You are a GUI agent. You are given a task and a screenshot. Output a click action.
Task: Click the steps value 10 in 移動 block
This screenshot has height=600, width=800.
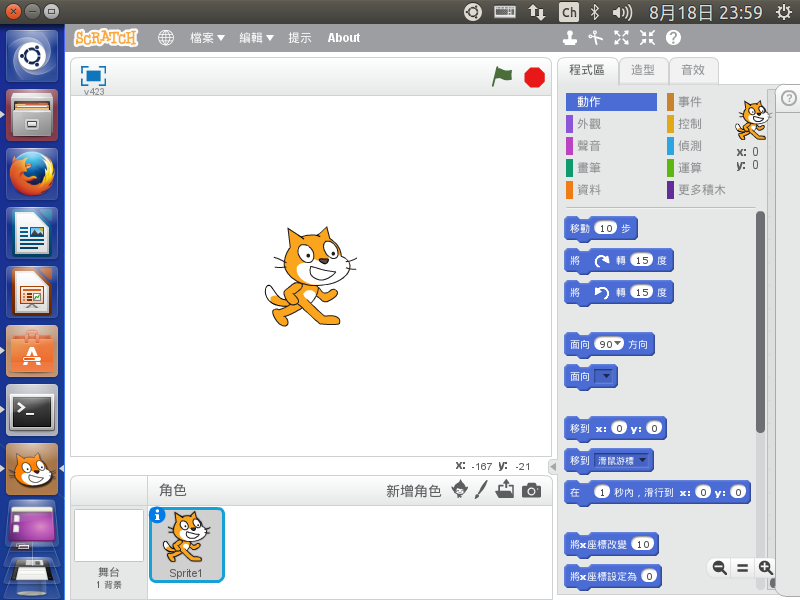point(606,229)
